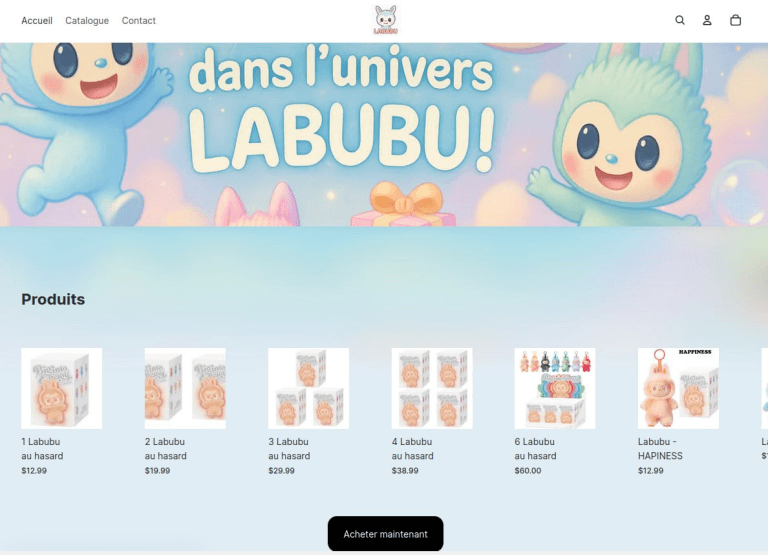Click the 6 Labubu au hasard title link
This screenshot has height=555, width=768.
[x=535, y=449]
